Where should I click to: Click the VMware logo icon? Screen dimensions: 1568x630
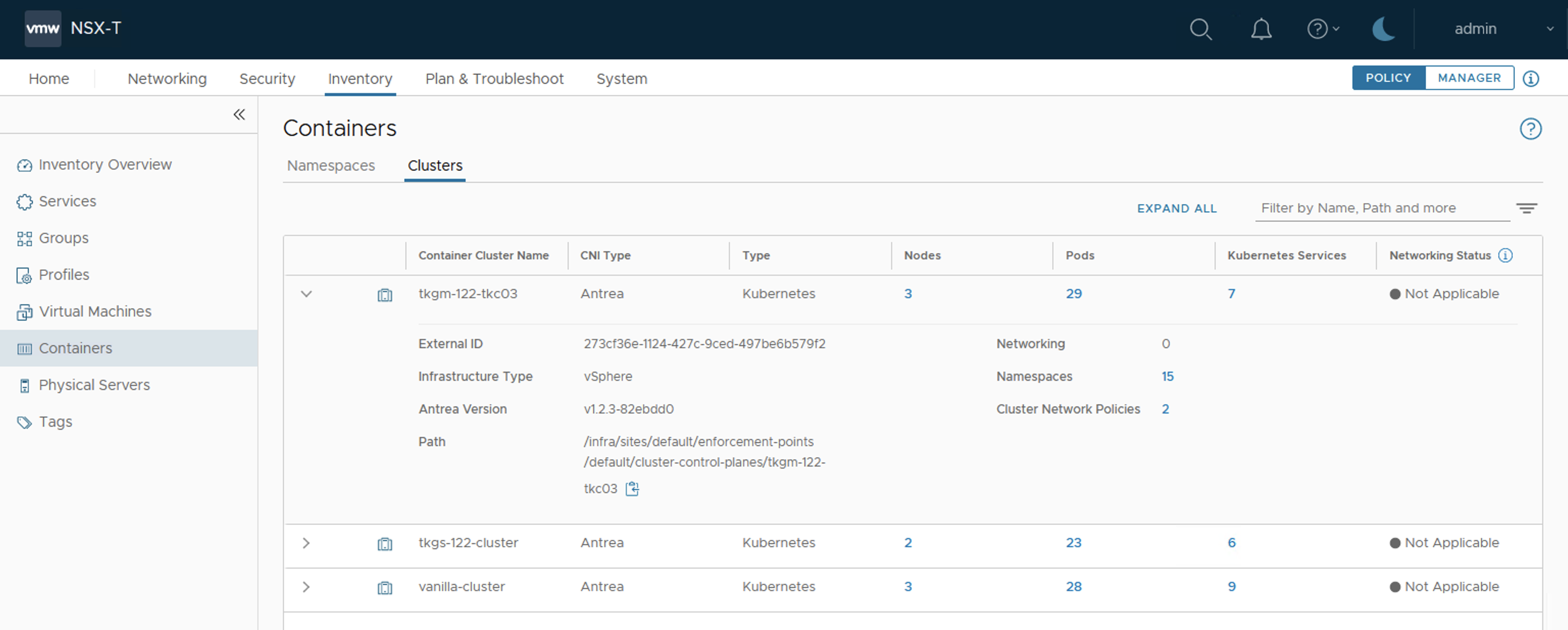click(42, 29)
